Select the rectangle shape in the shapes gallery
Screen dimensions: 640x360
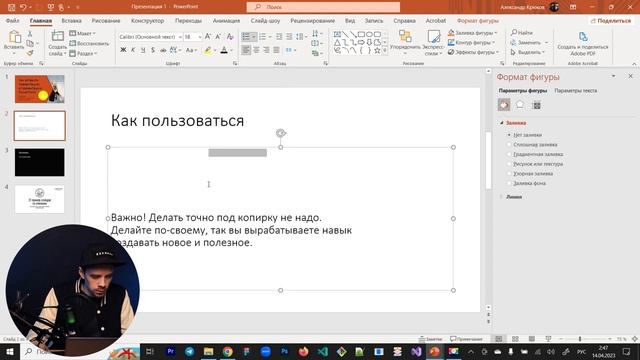[x=361, y=34]
